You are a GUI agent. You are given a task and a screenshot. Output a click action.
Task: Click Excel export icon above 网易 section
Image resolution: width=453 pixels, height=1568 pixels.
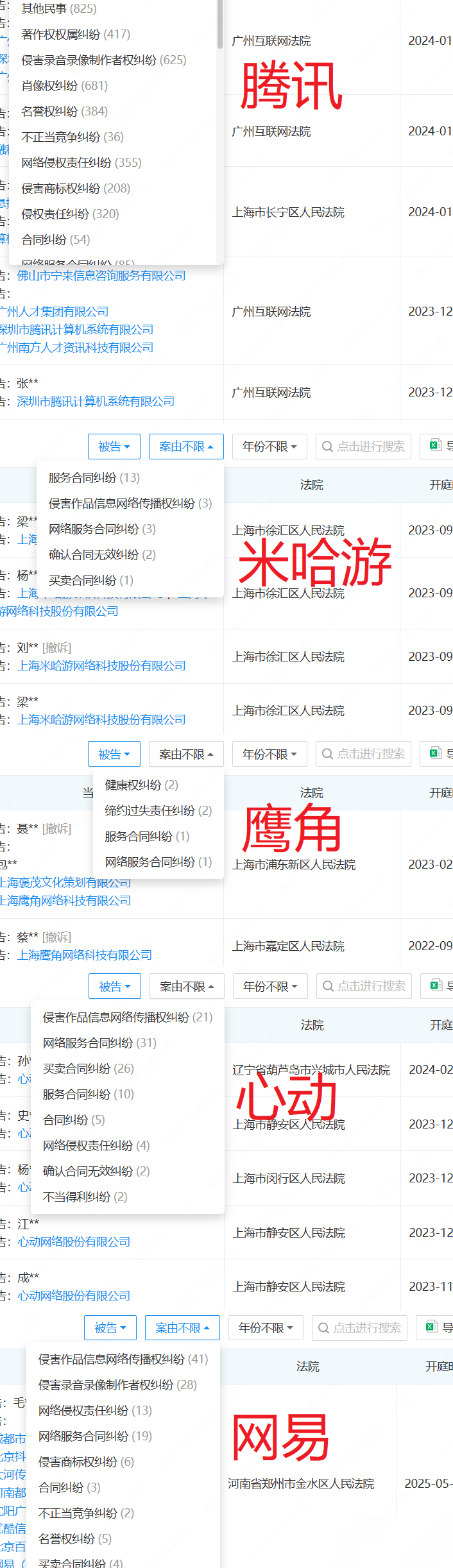[x=432, y=1327]
